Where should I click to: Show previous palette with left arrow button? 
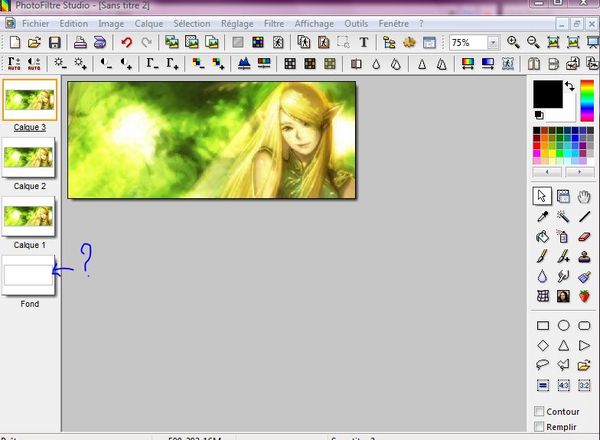[x=547, y=172]
